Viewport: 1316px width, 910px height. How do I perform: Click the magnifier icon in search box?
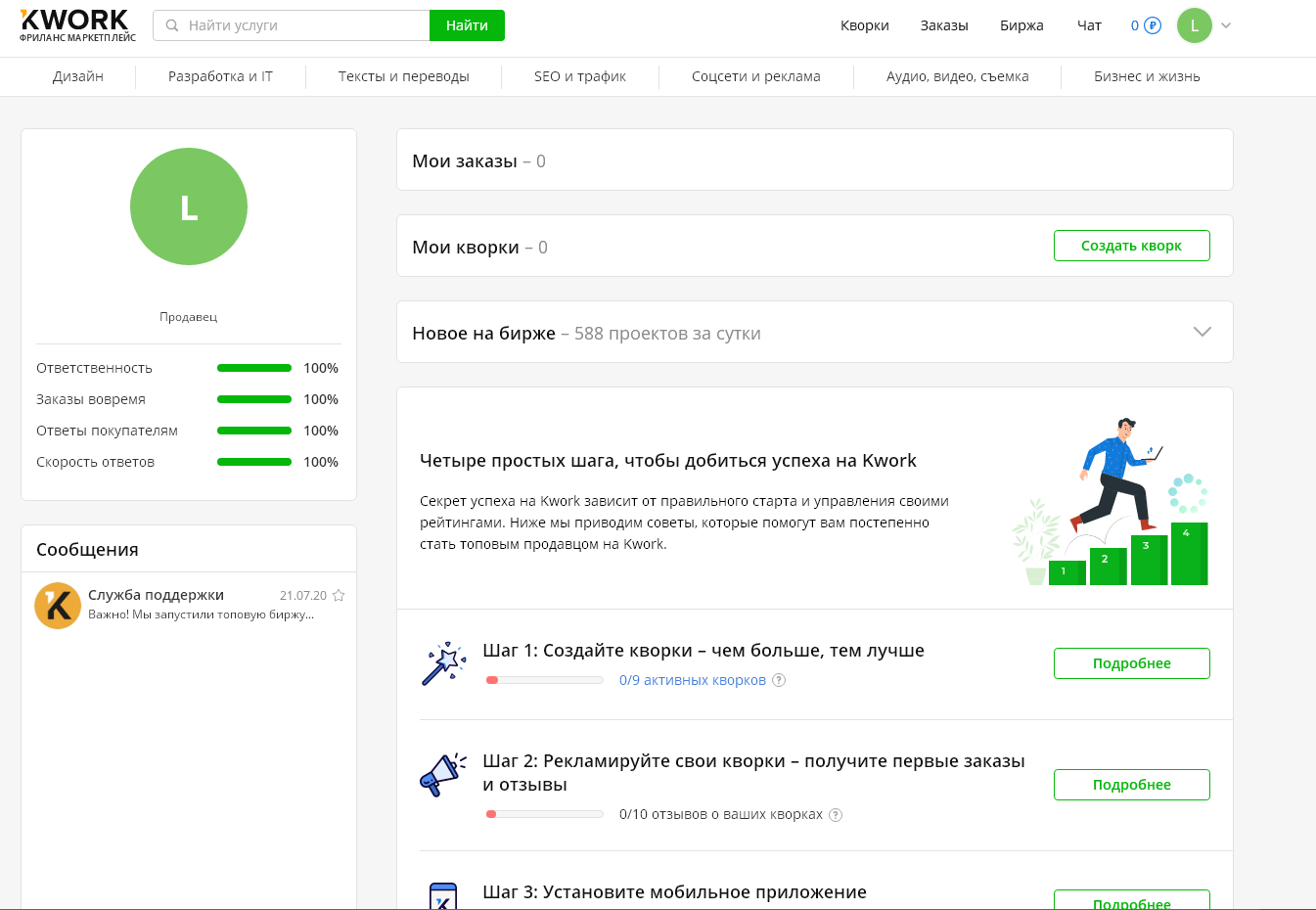[172, 25]
